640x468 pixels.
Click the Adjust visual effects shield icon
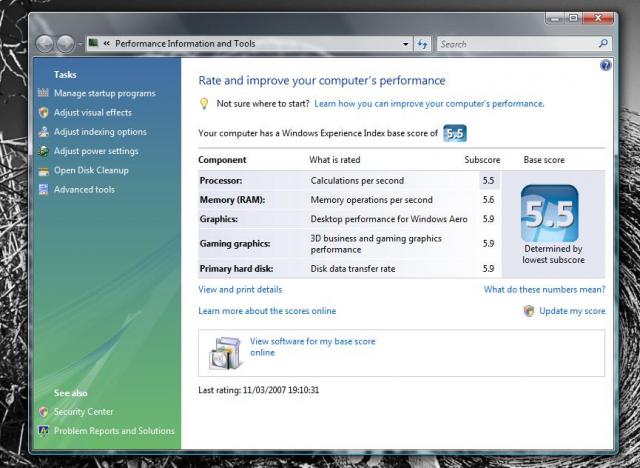point(43,112)
